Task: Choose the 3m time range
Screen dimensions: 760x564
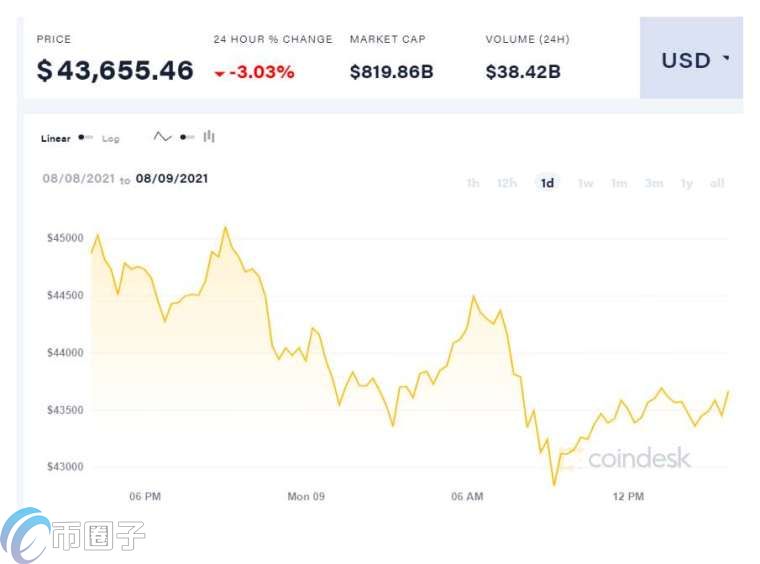Action: (x=654, y=183)
